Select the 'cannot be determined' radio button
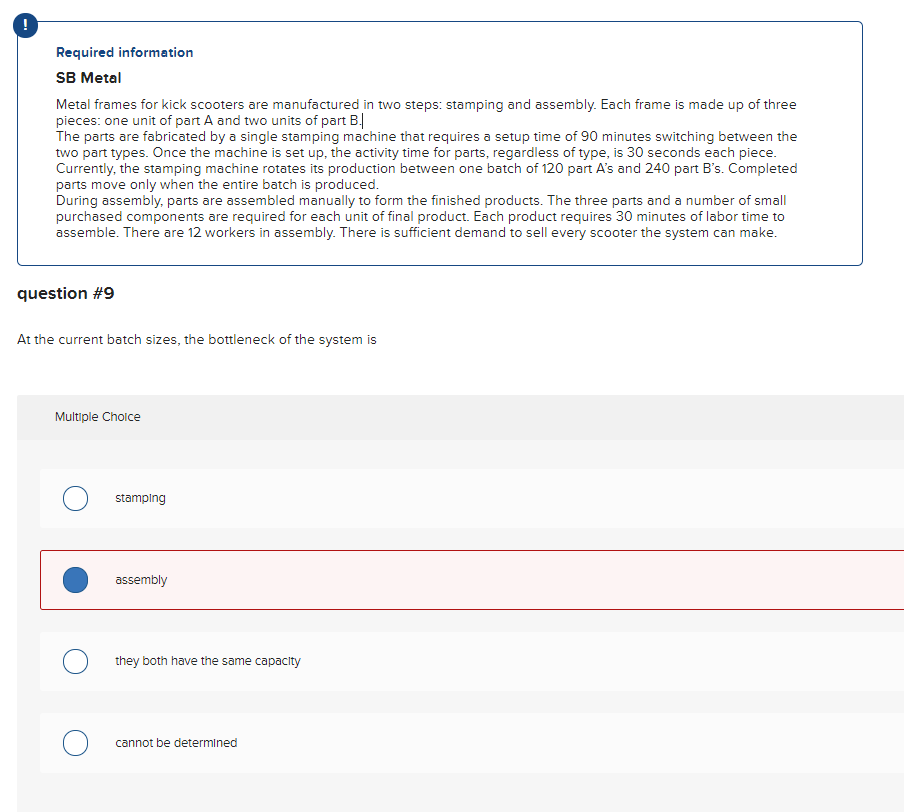Screen dimensions: 904x812 coord(75,743)
